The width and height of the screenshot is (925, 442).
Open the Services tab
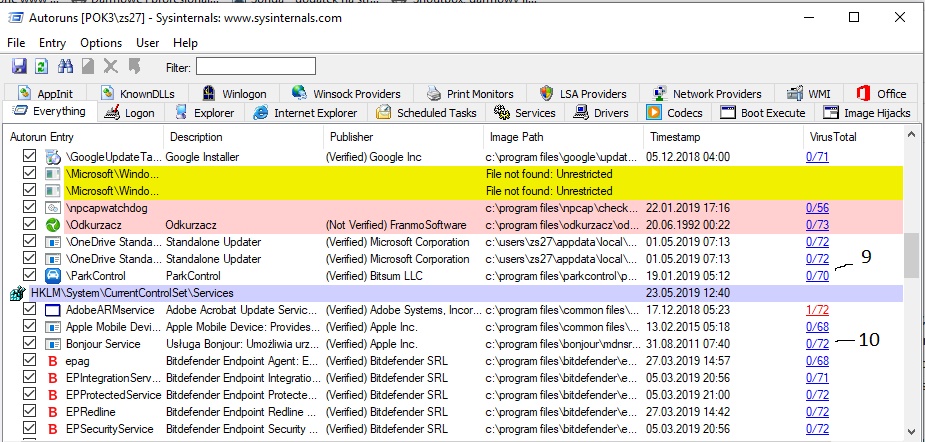pyautogui.click(x=524, y=113)
